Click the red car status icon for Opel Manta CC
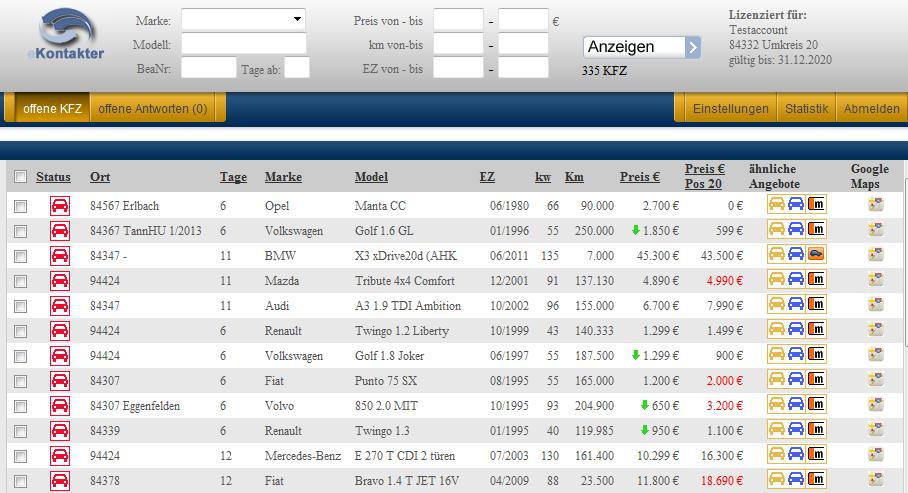This screenshot has width=908, height=493. [60, 206]
